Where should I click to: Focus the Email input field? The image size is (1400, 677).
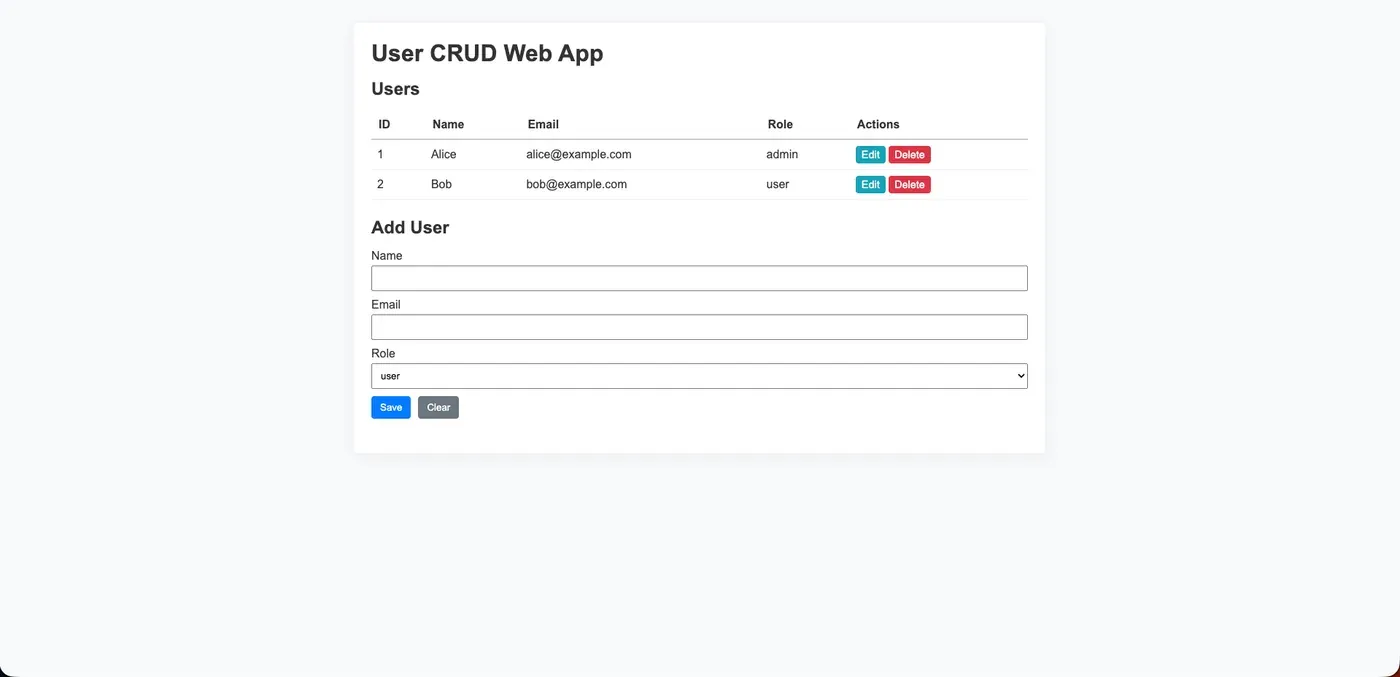tap(699, 327)
